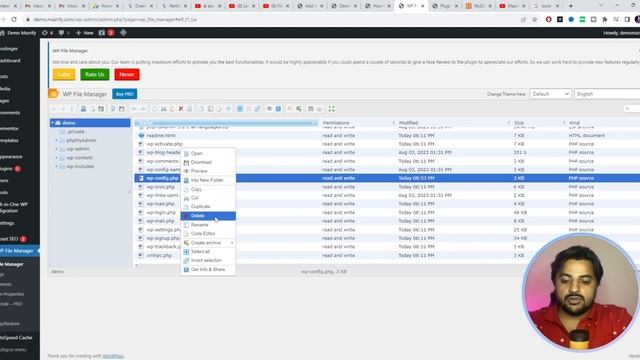Click the green Rate Us button

(95, 74)
